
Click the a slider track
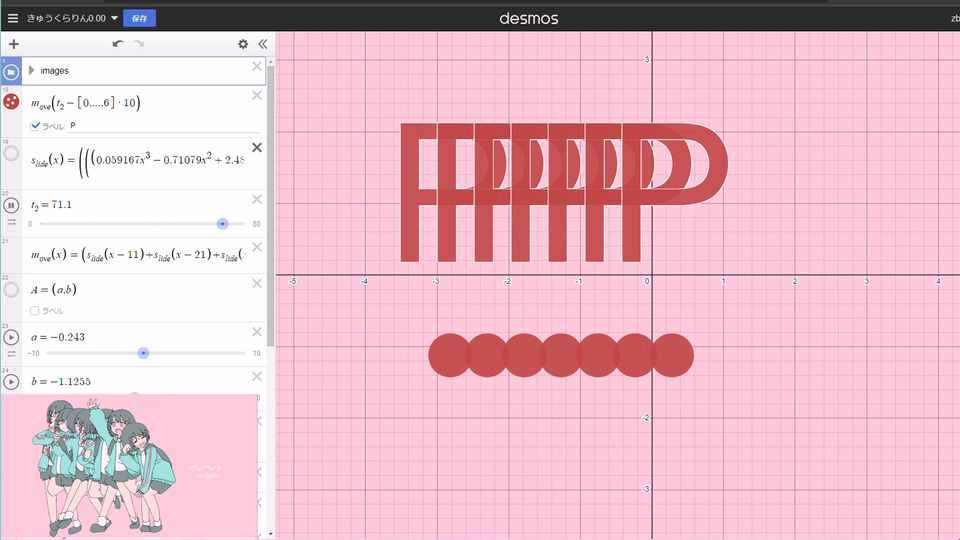[146, 353]
